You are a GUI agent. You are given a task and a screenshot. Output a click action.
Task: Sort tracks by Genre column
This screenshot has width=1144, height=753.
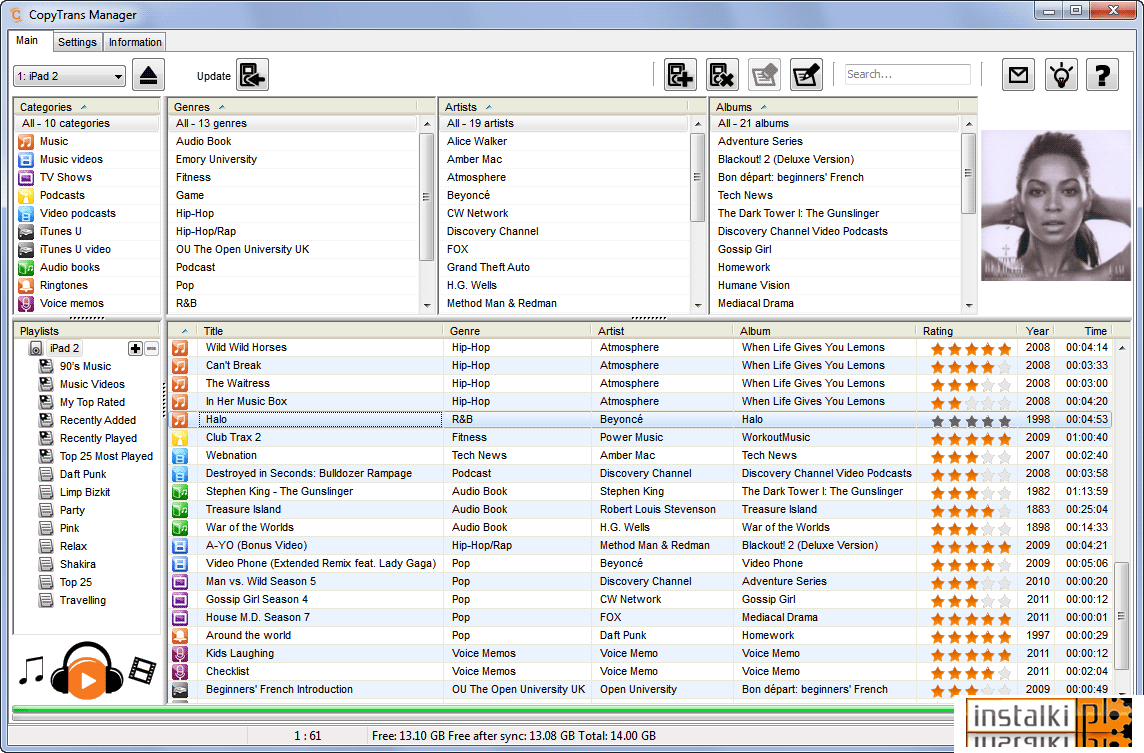pyautogui.click(x=518, y=331)
